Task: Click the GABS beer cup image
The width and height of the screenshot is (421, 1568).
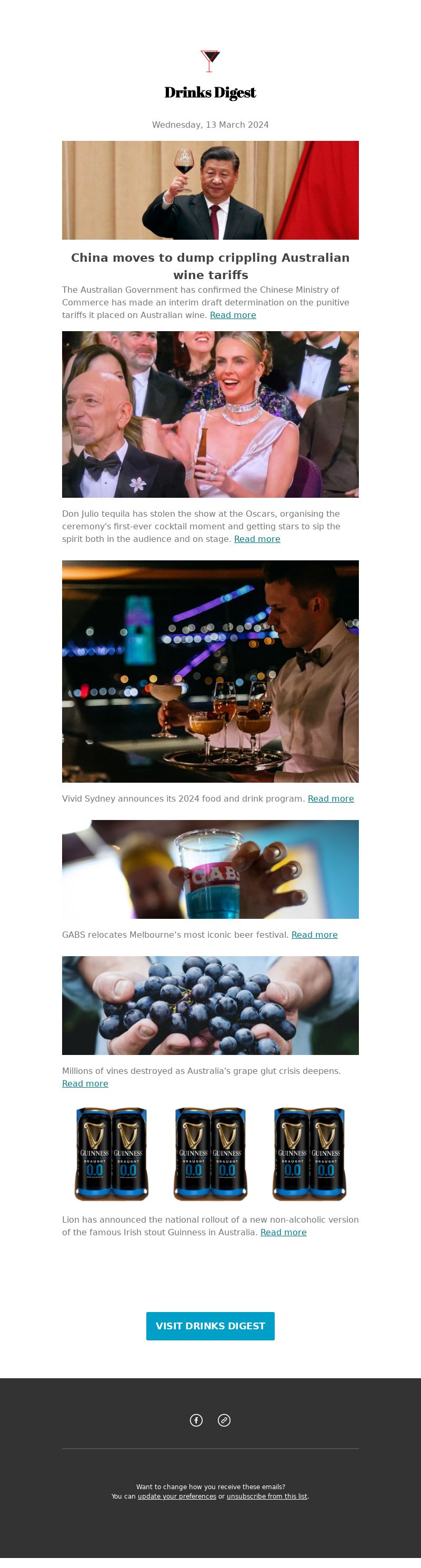Action: point(210,869)
